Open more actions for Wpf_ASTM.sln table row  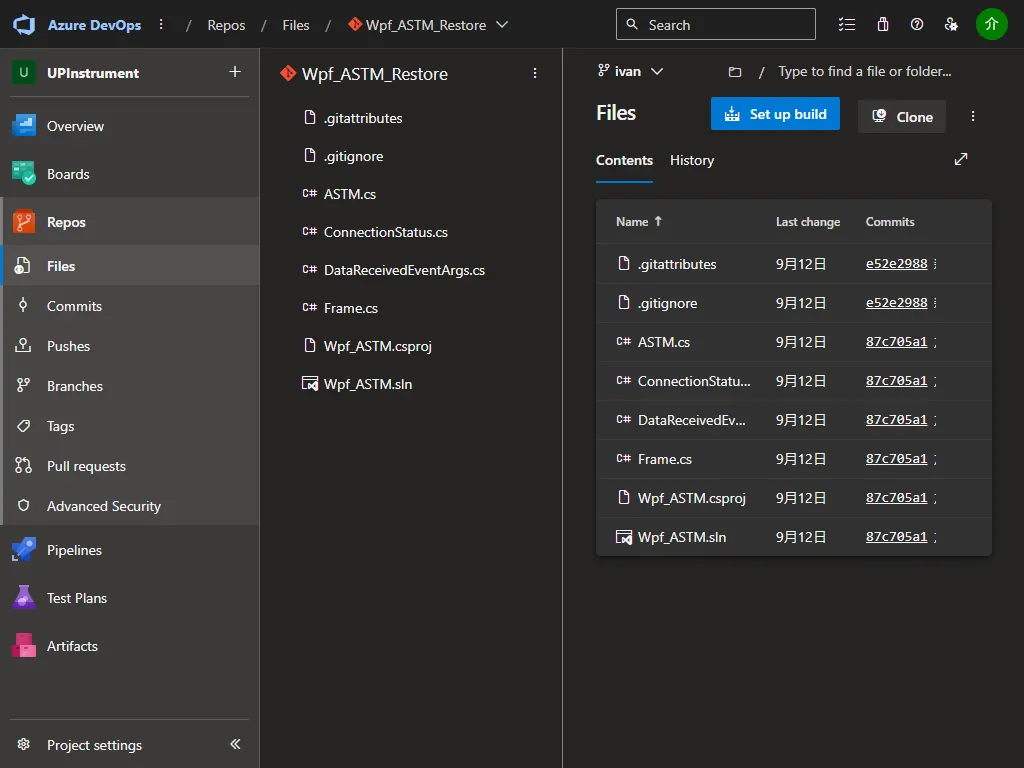pyautogui.click(x=935, y=537)
